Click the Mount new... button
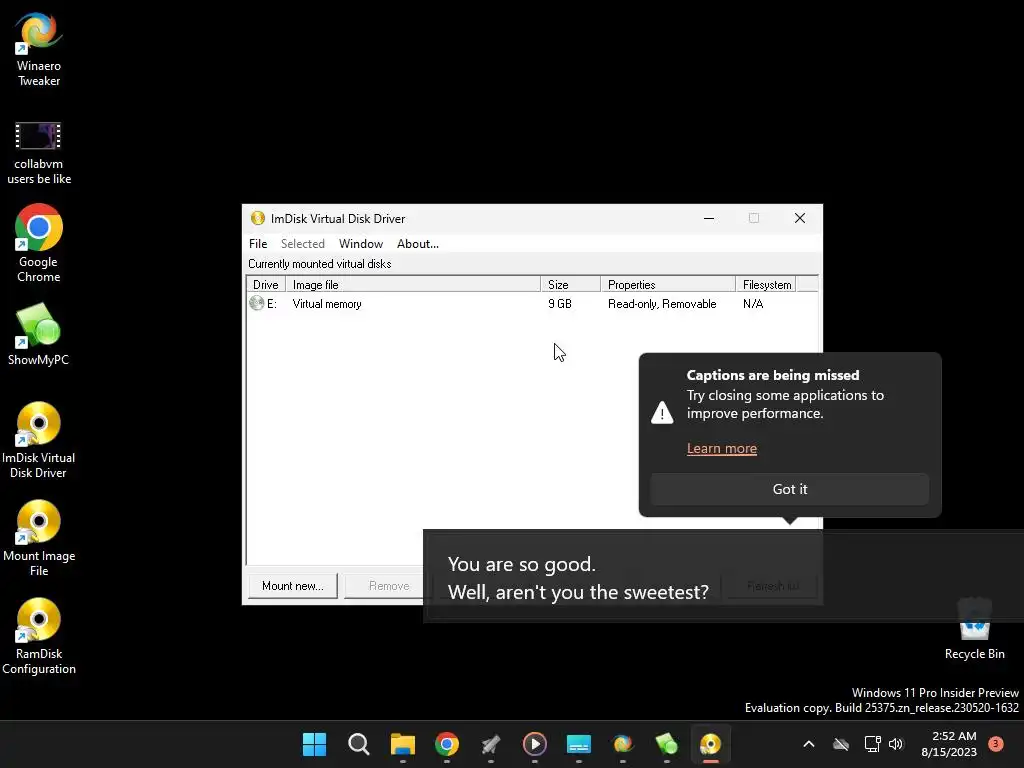The image size is (1024, 768). (293, 586)
